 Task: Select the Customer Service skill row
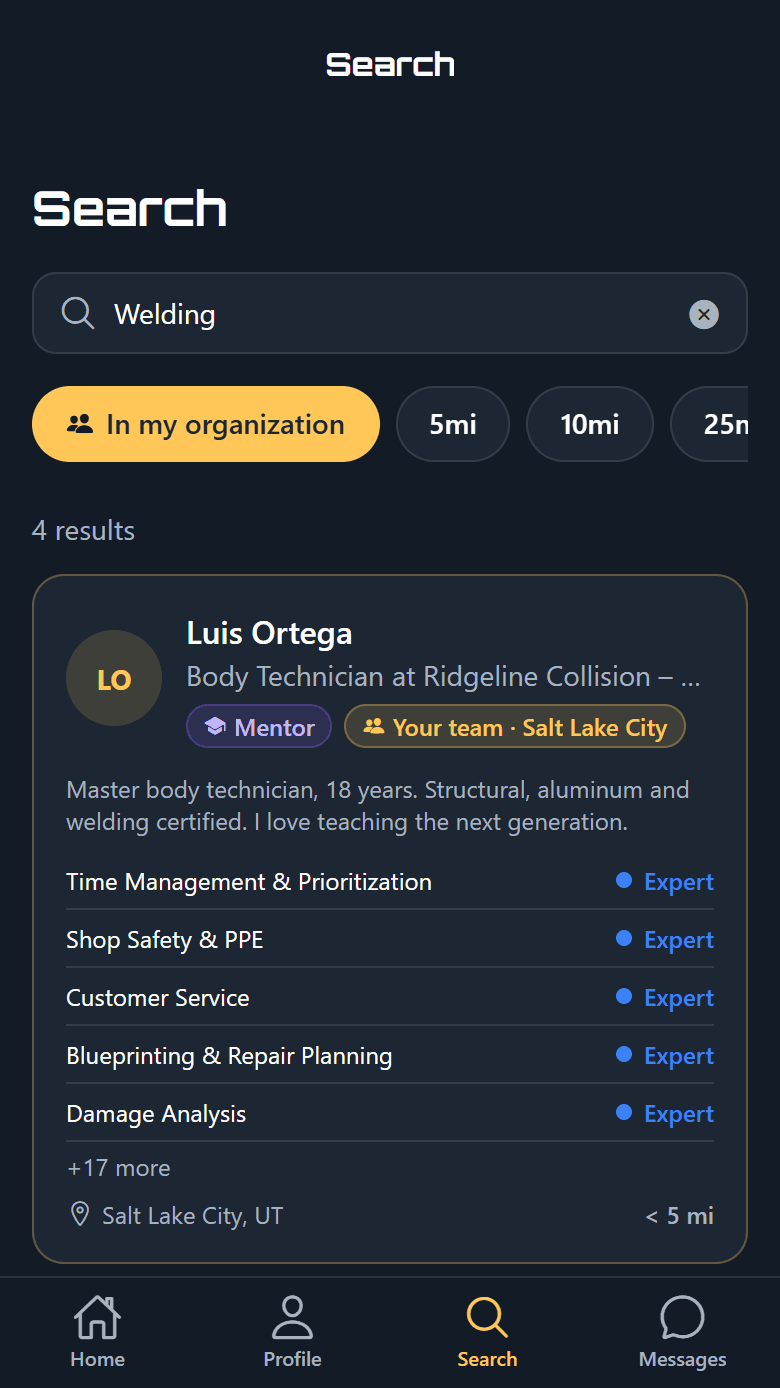click(x=390, y=997)
